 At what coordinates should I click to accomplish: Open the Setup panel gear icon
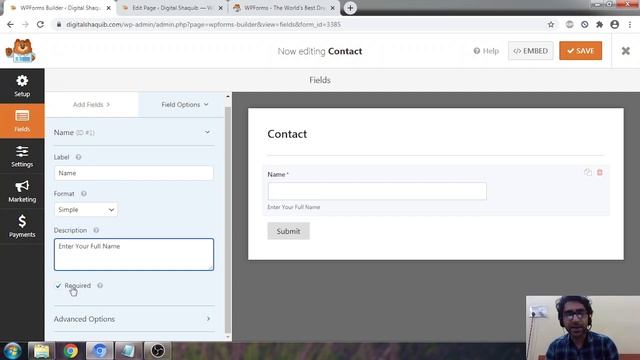pos(22,81)
